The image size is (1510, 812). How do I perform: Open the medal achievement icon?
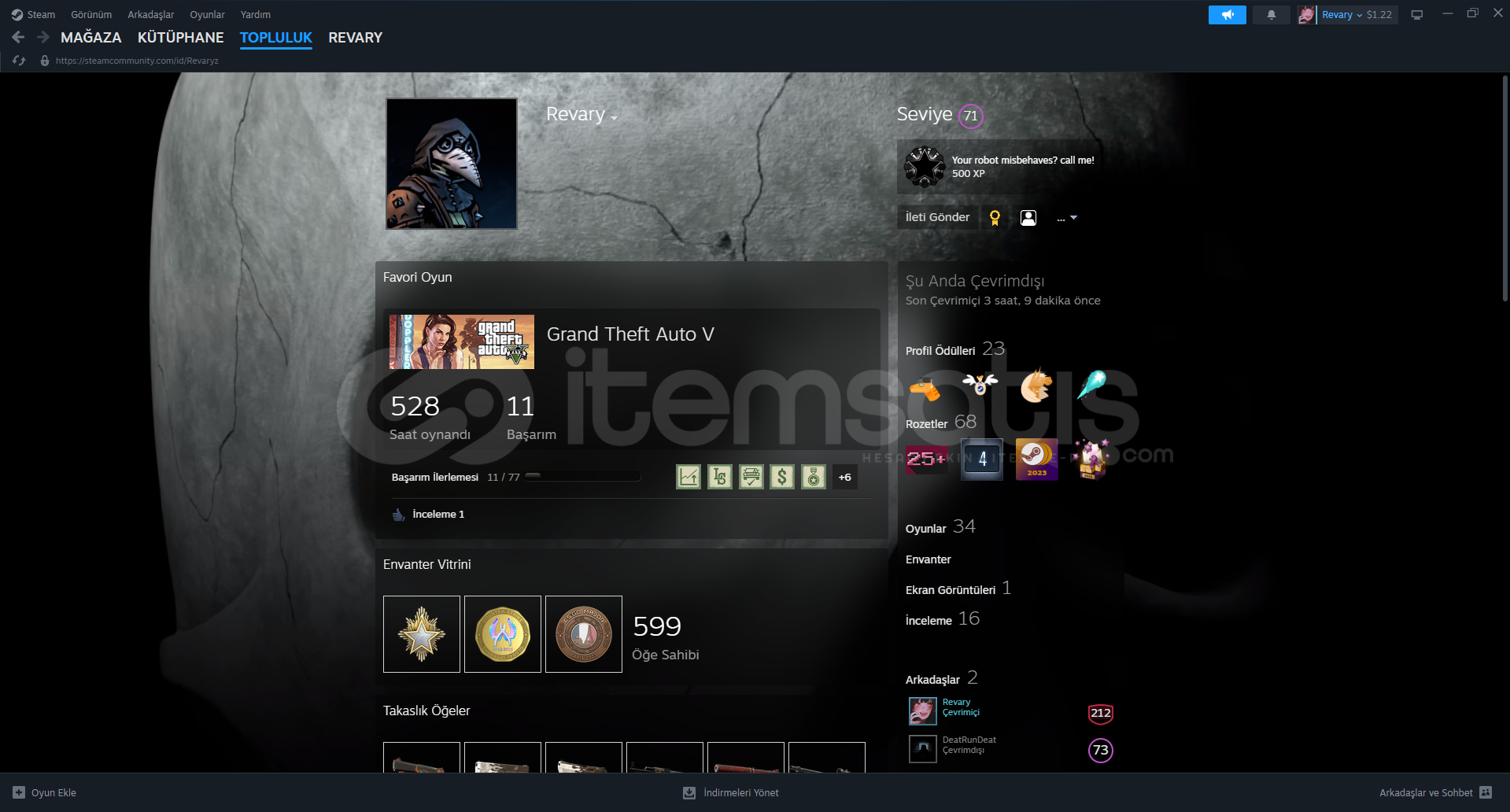[x=814, y=477]
